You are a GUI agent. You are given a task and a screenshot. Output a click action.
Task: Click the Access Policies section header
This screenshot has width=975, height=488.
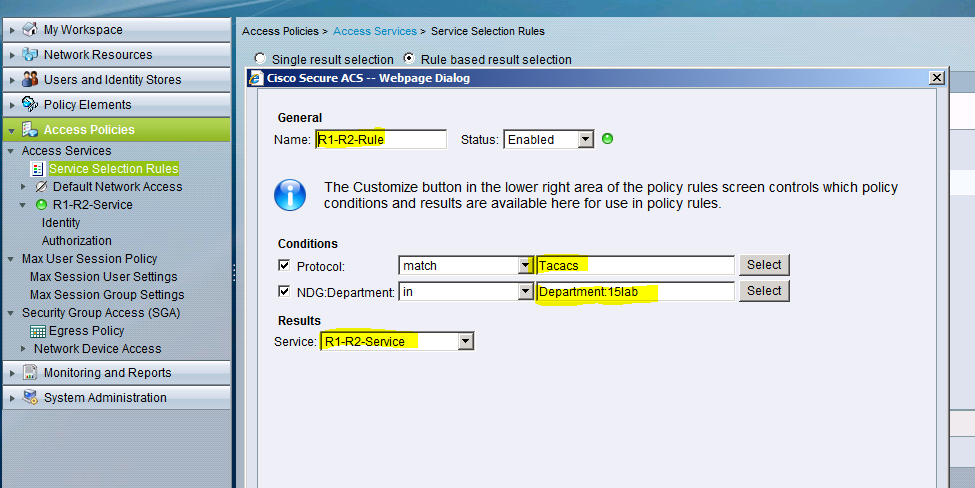click(117, 129)
